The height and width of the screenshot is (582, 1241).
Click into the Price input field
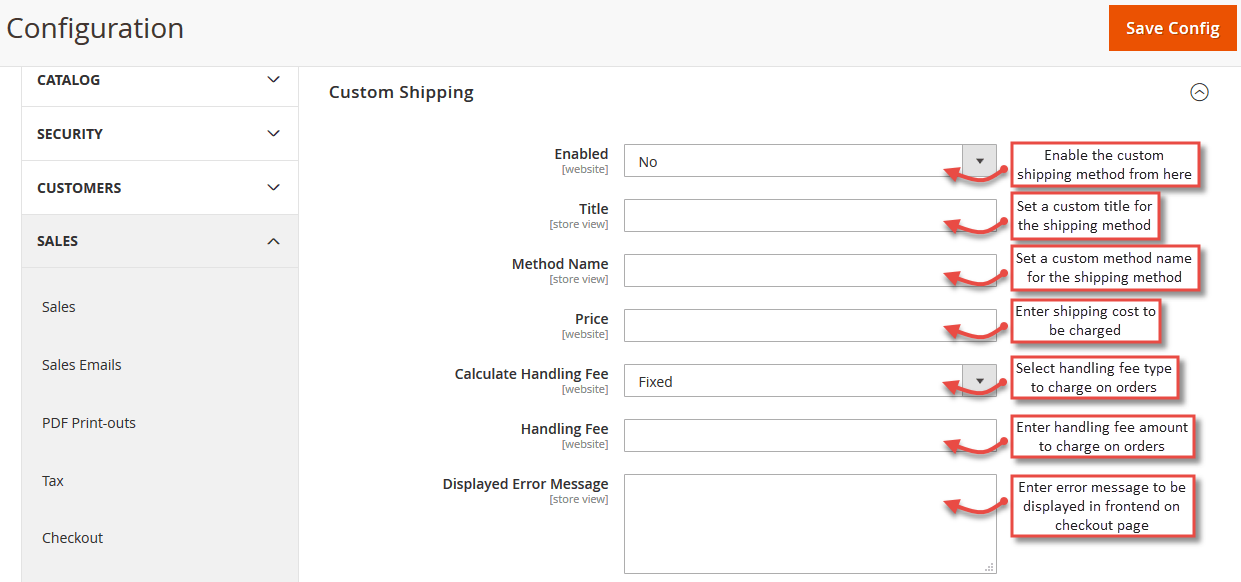click(810, 325)
